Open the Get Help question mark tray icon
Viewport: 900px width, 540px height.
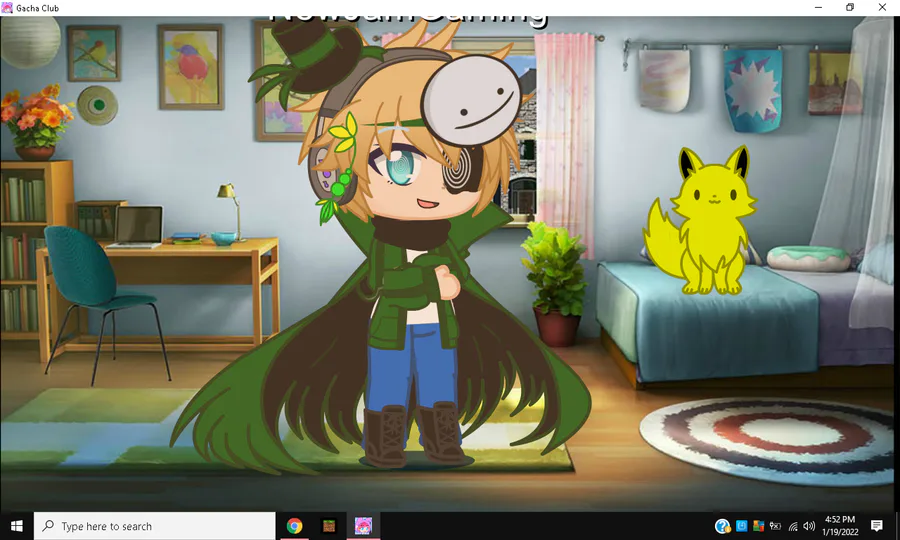(x=722, y=526)
